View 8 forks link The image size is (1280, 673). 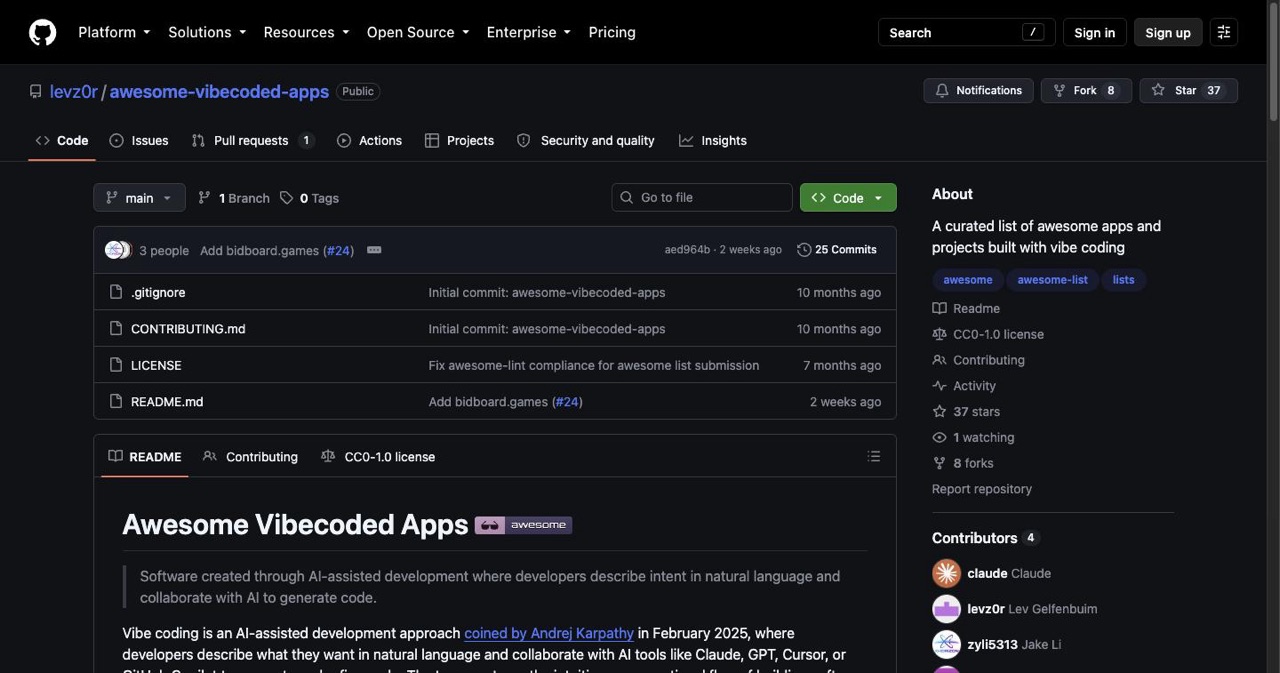click(963, 464)
